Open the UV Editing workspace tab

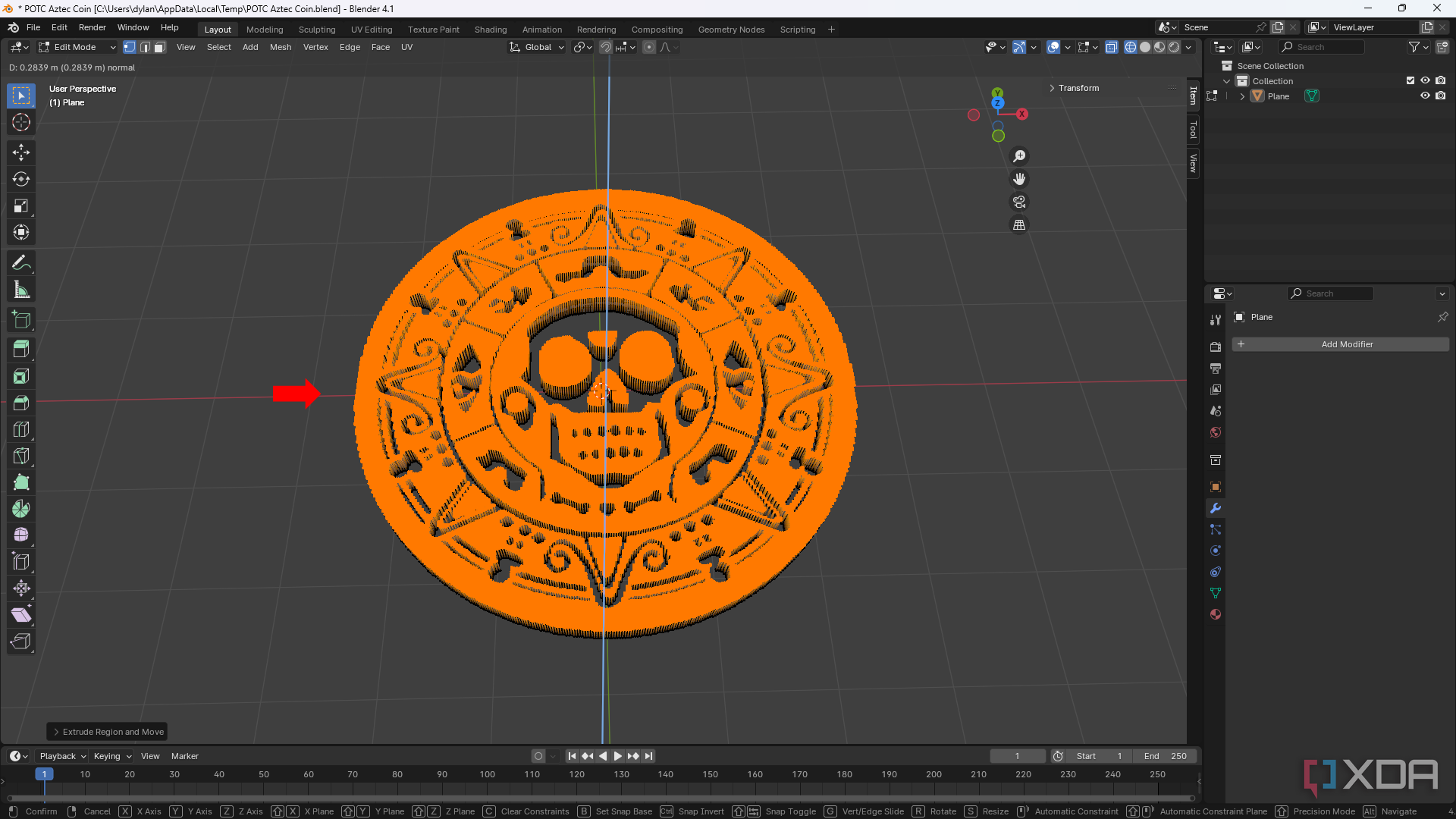[371, 29]
